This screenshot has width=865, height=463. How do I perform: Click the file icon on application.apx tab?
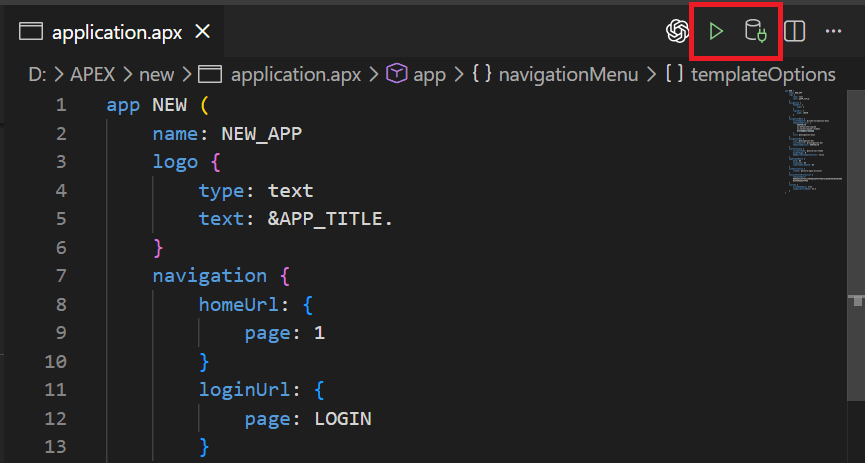click(31, 31)
